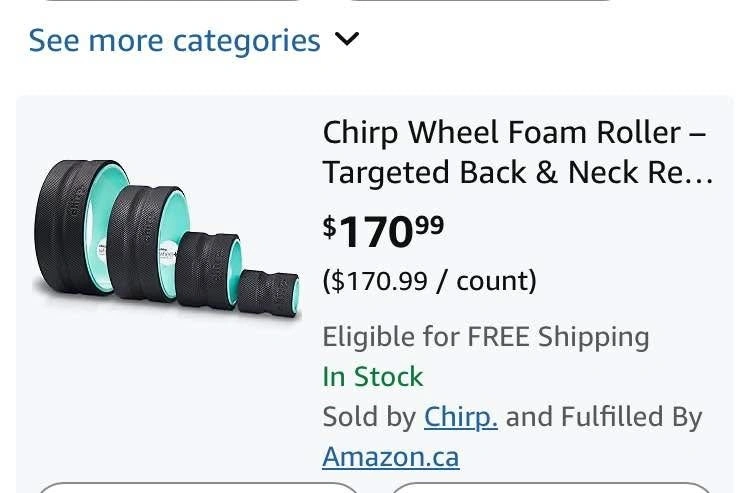Image resolution: width=750 pixels, height=493 pixels.
Task: Tap the Eligible for FREE Shipping text
Action: pyautogui.click(x=485, y=337)
